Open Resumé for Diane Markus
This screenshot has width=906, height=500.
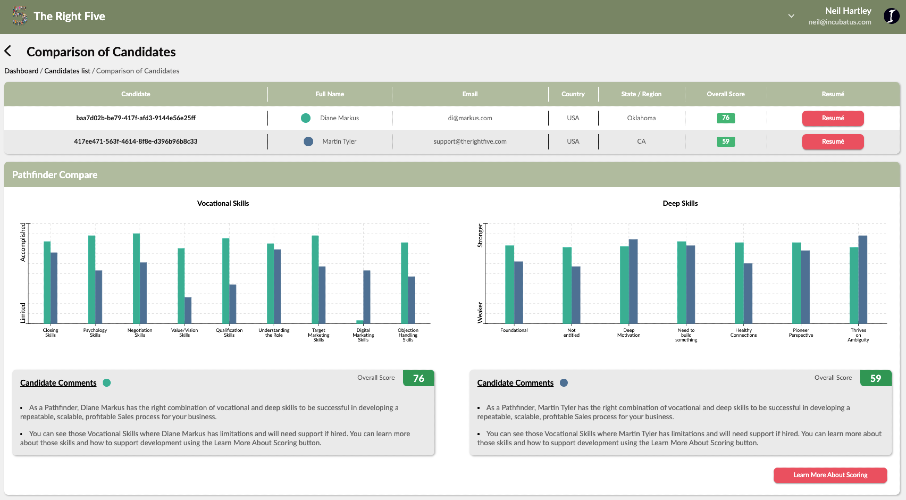click(833, 118)
